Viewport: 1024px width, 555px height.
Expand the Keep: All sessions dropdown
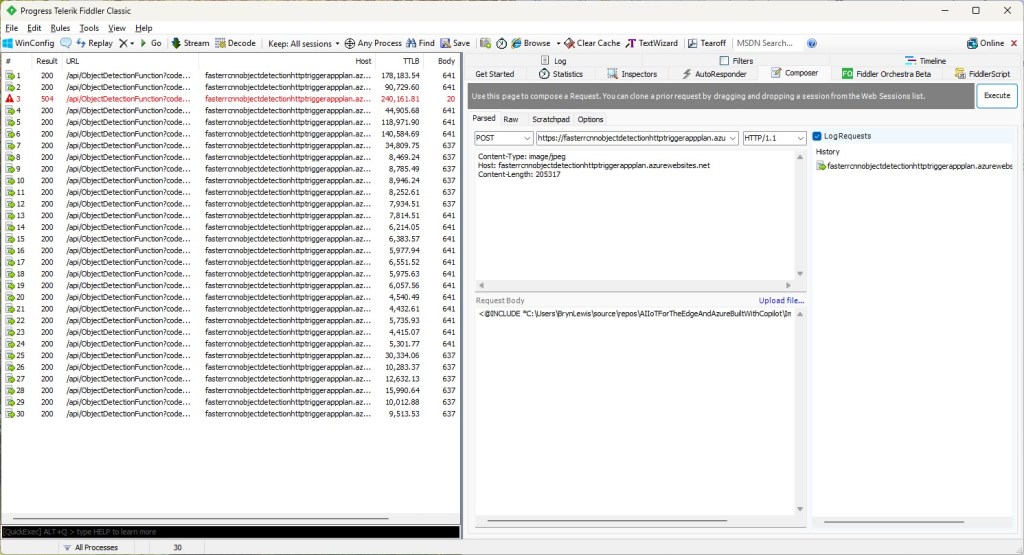[304, 43]
